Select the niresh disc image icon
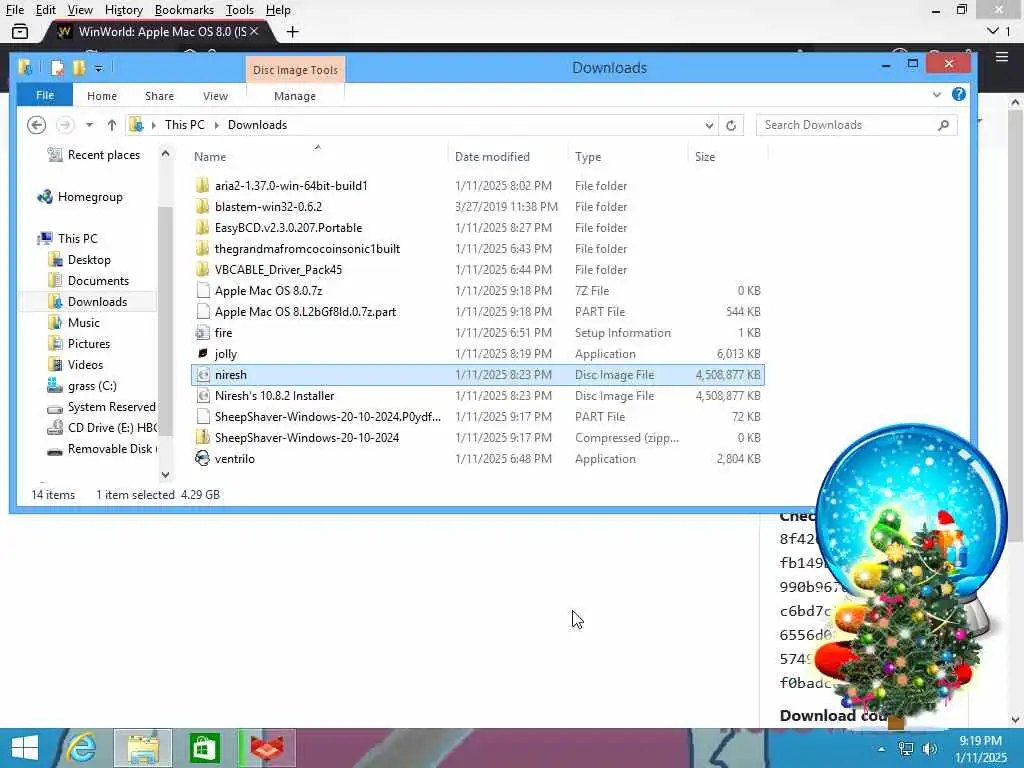This screenshot has width=1024, height=768. coord(203,375)
